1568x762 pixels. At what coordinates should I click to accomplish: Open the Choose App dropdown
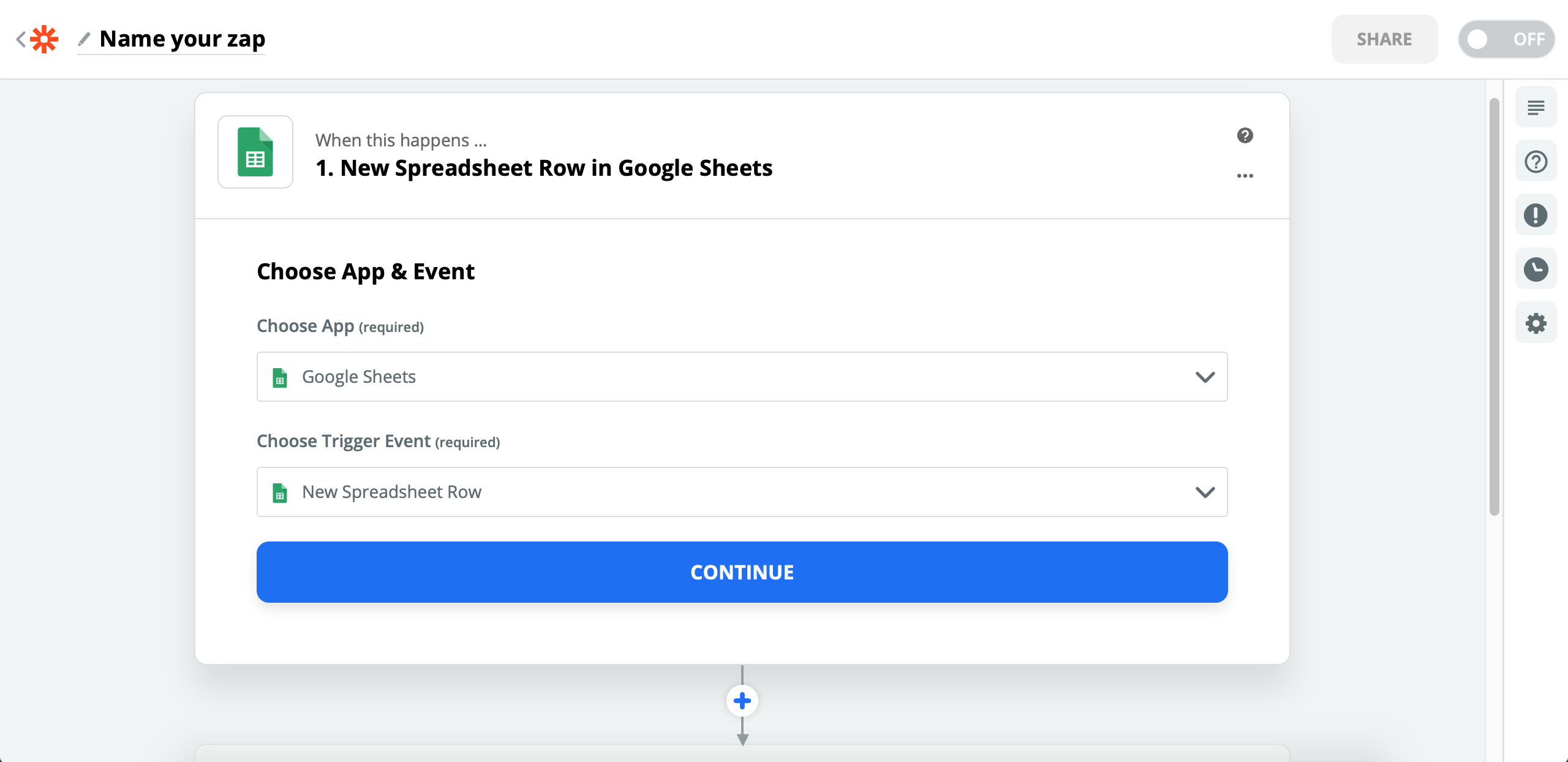coord(742,377)
